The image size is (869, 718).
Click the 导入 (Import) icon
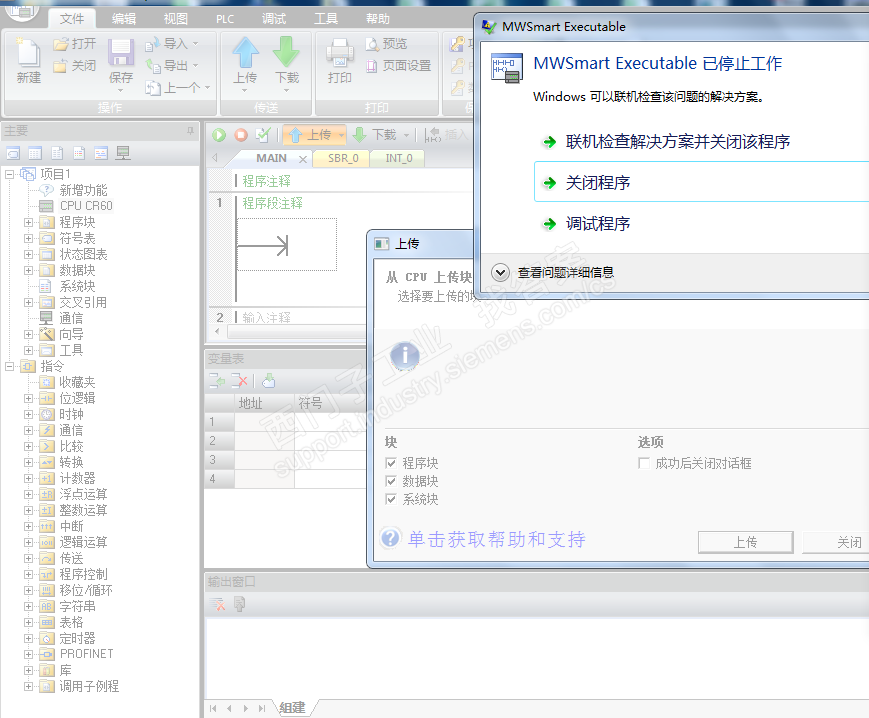pos(152,44)
